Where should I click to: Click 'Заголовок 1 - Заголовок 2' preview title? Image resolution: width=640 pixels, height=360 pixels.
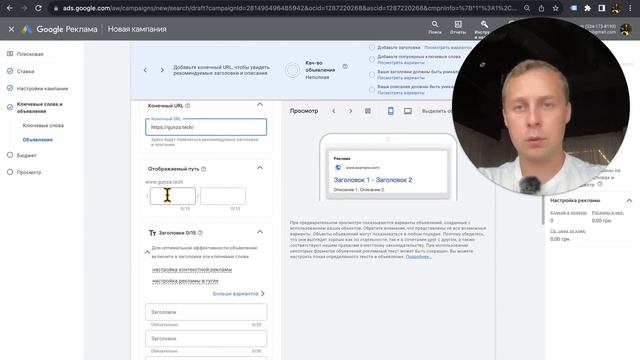373,180
